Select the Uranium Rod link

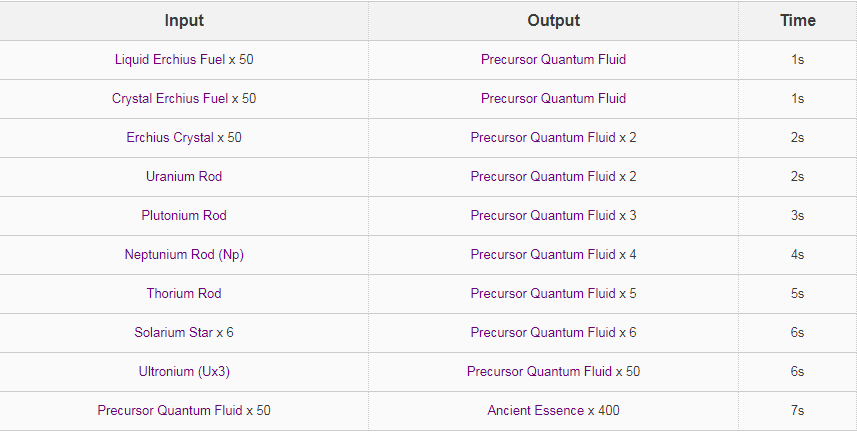coord(184,177)
